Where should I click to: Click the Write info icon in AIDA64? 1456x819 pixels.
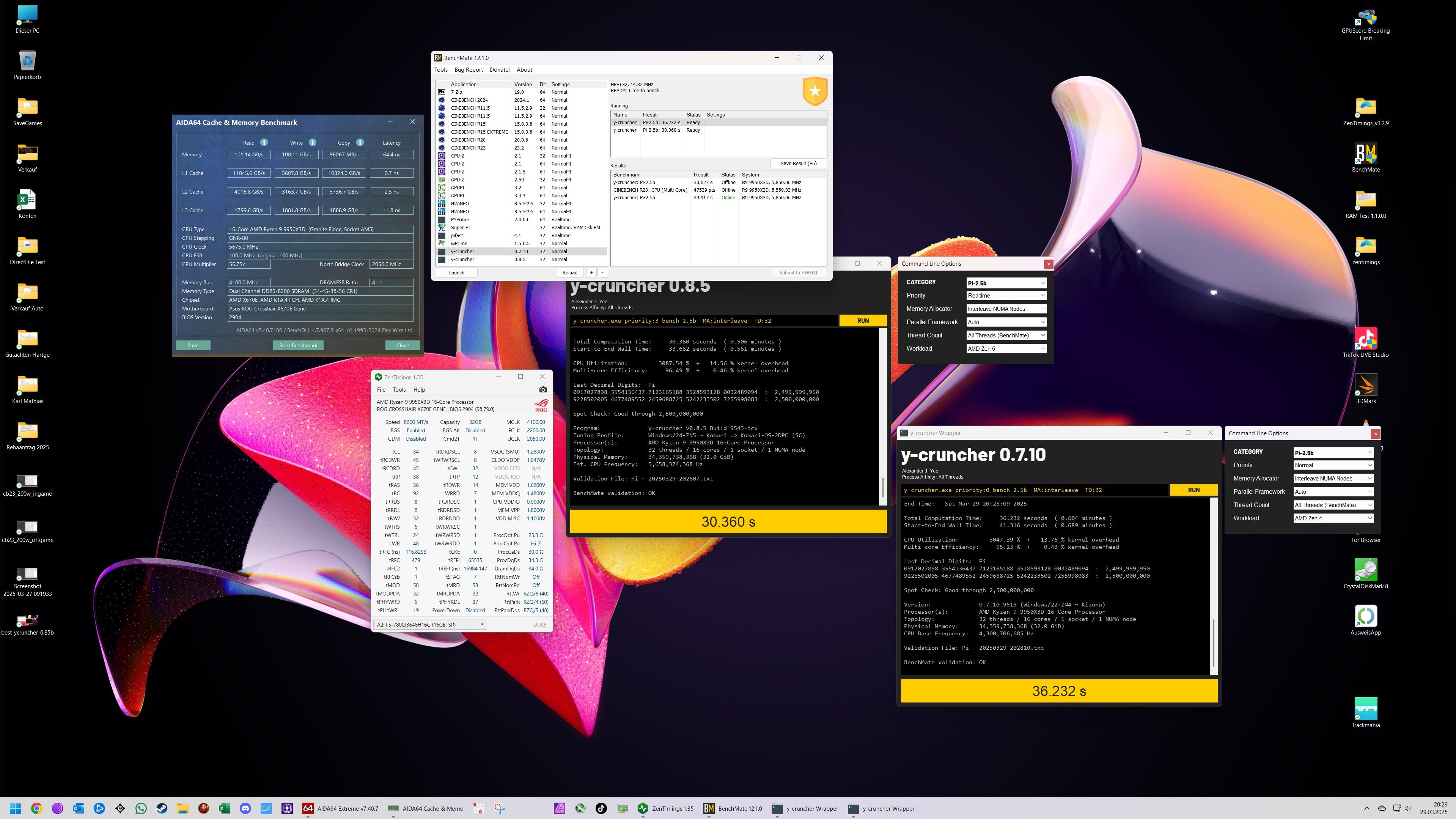313,143
